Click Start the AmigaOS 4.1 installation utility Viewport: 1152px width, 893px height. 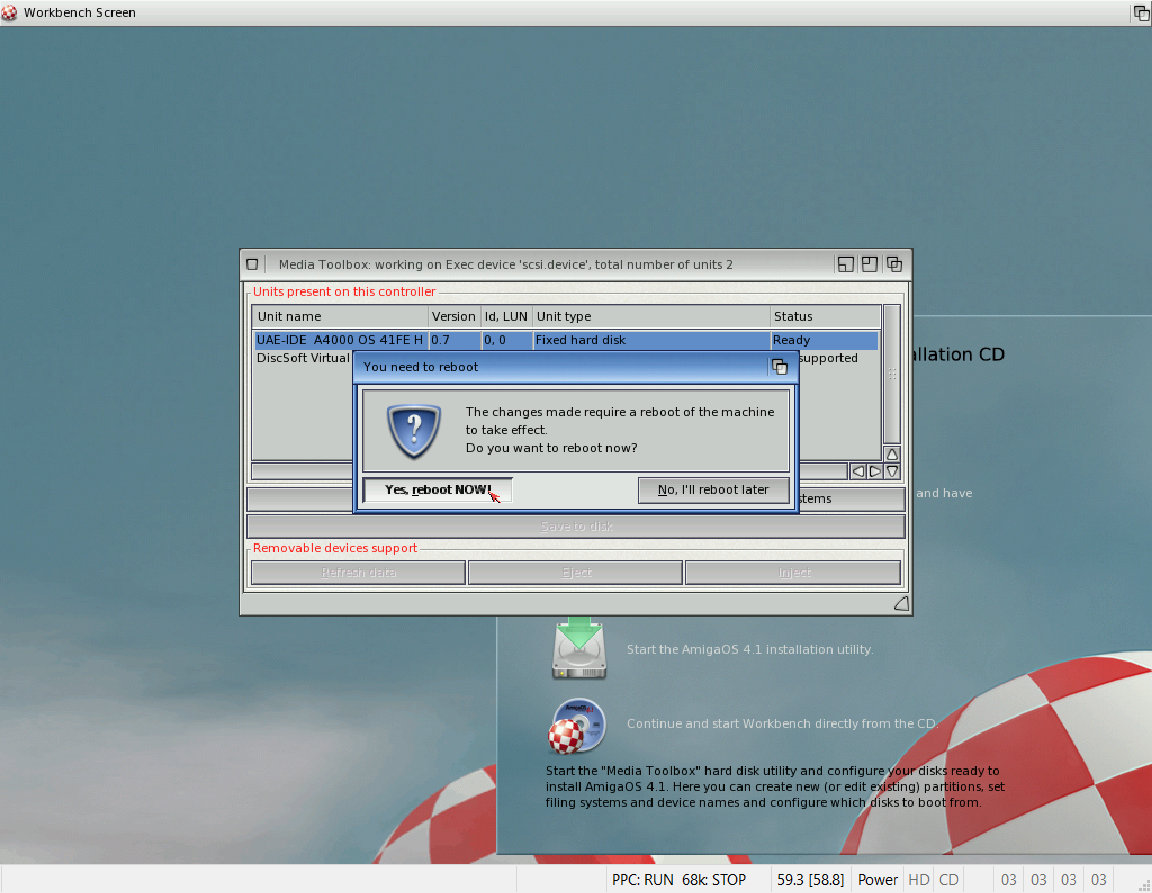tap(749, 650)
